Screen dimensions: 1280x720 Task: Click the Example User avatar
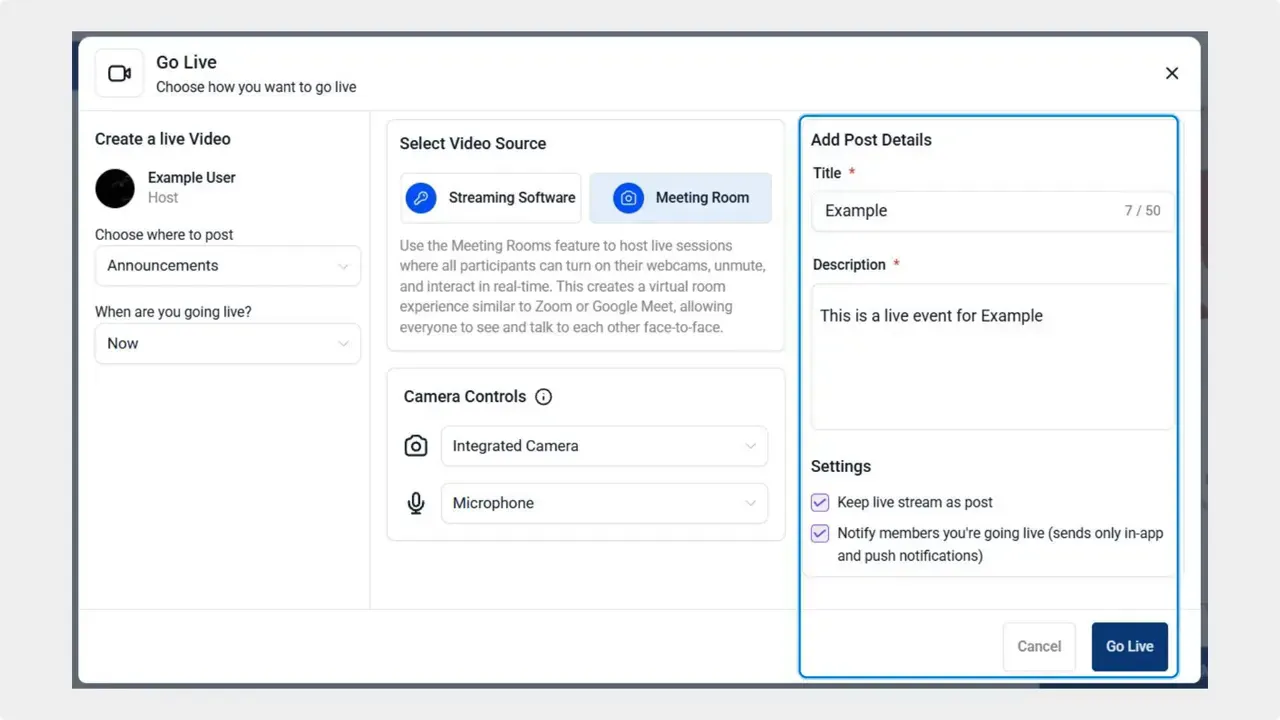pyautogui.click(x=115, y=188)
